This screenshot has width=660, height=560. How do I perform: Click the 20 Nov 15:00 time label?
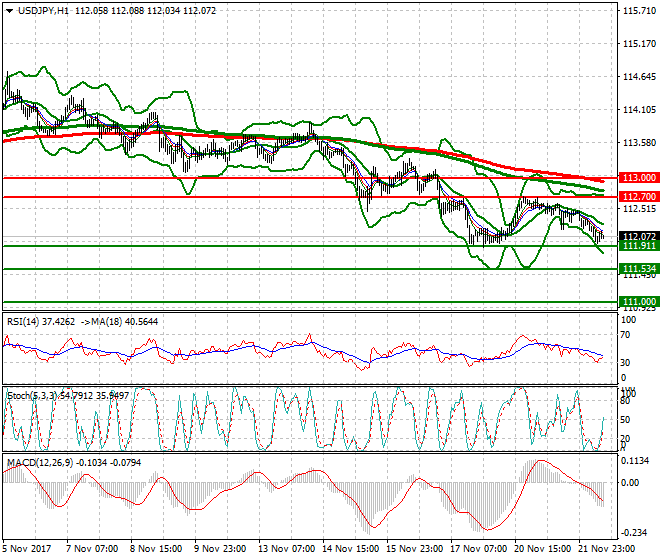pos(543,549)
